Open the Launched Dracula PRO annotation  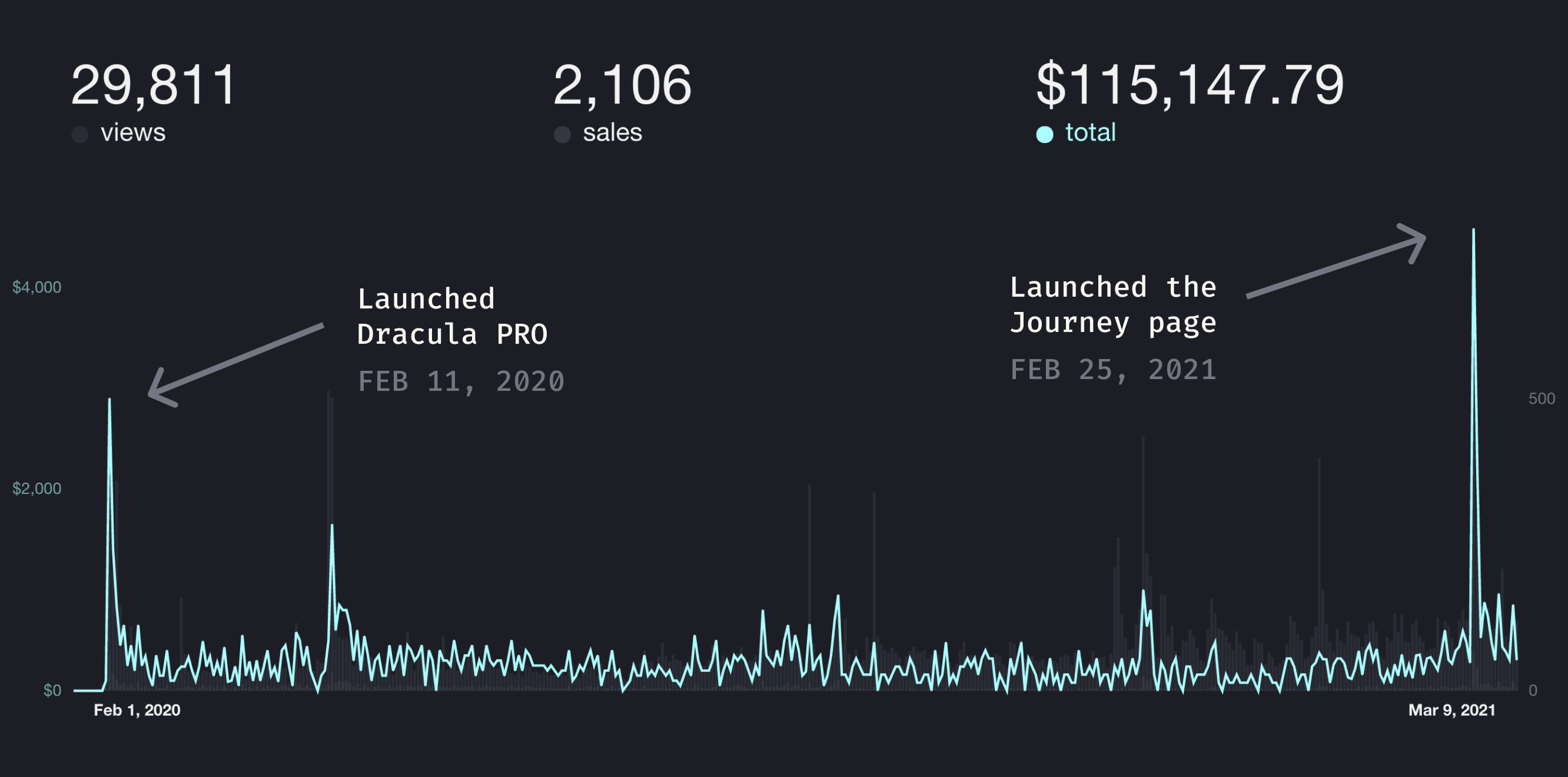click(x=454, y=316)
